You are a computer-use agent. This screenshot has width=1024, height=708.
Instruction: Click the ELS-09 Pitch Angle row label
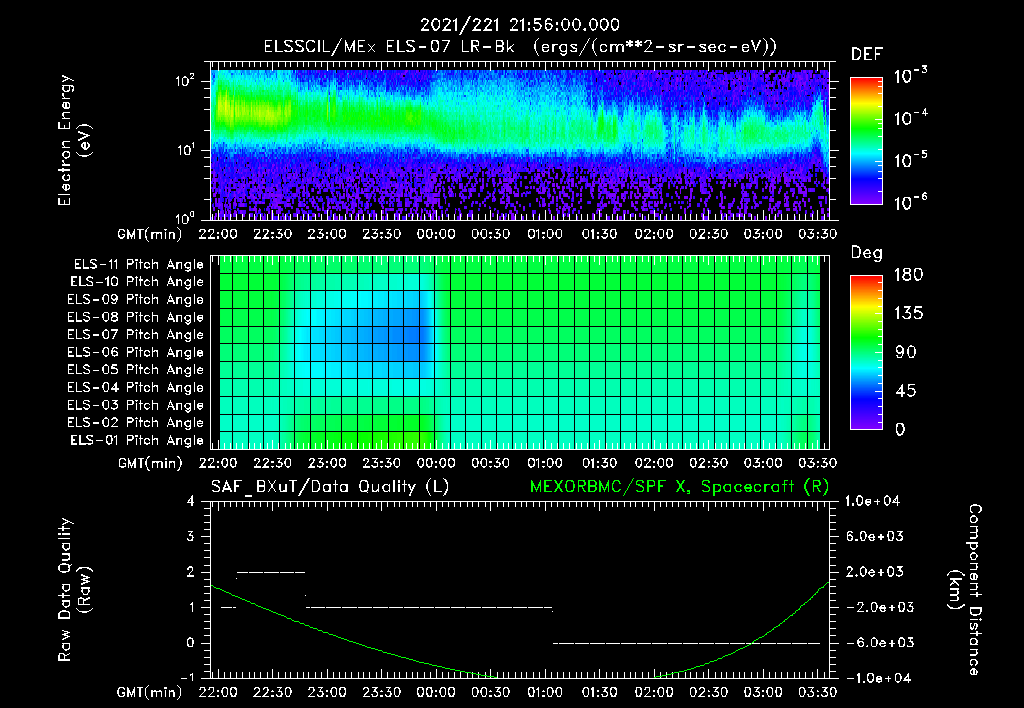pos(136,300)
